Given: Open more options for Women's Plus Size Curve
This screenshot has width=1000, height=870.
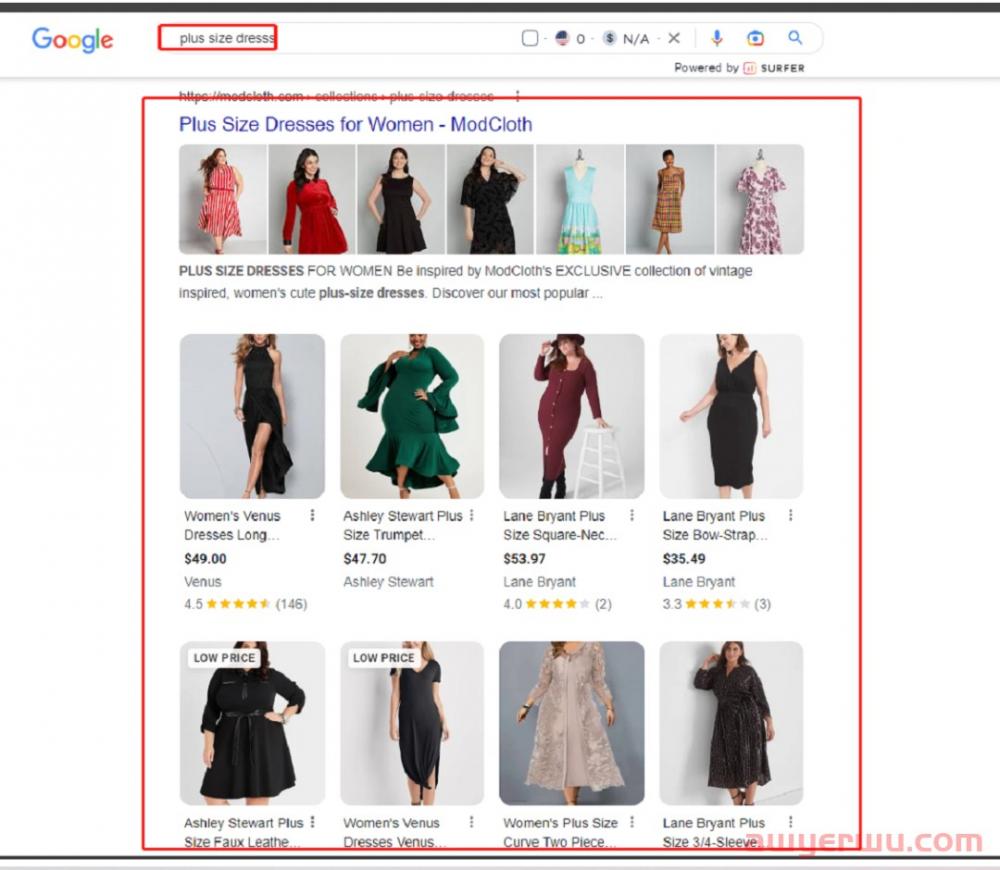Looking at the screenshot, I should tap(631, 822).
